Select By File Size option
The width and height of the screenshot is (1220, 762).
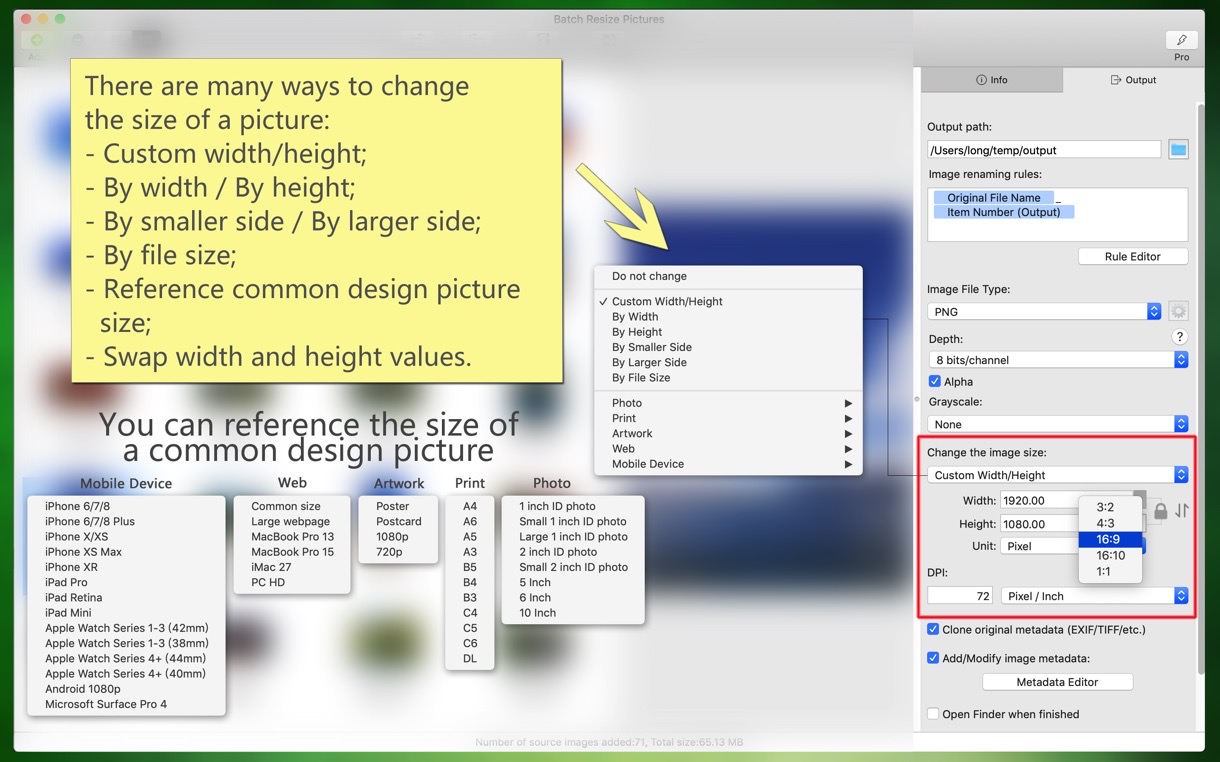(x=728, y=378)
